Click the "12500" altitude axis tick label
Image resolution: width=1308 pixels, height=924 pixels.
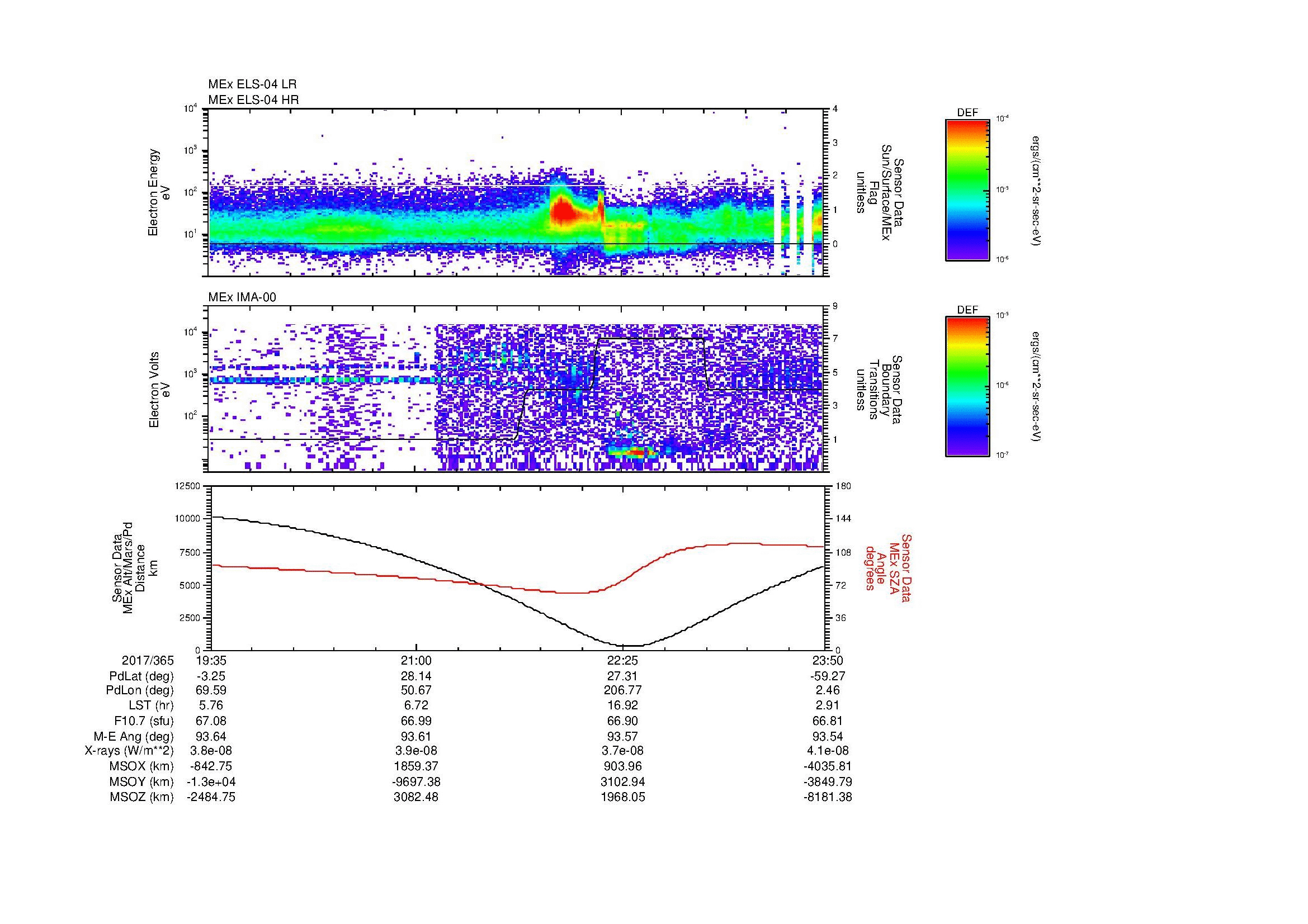[188, 486]
